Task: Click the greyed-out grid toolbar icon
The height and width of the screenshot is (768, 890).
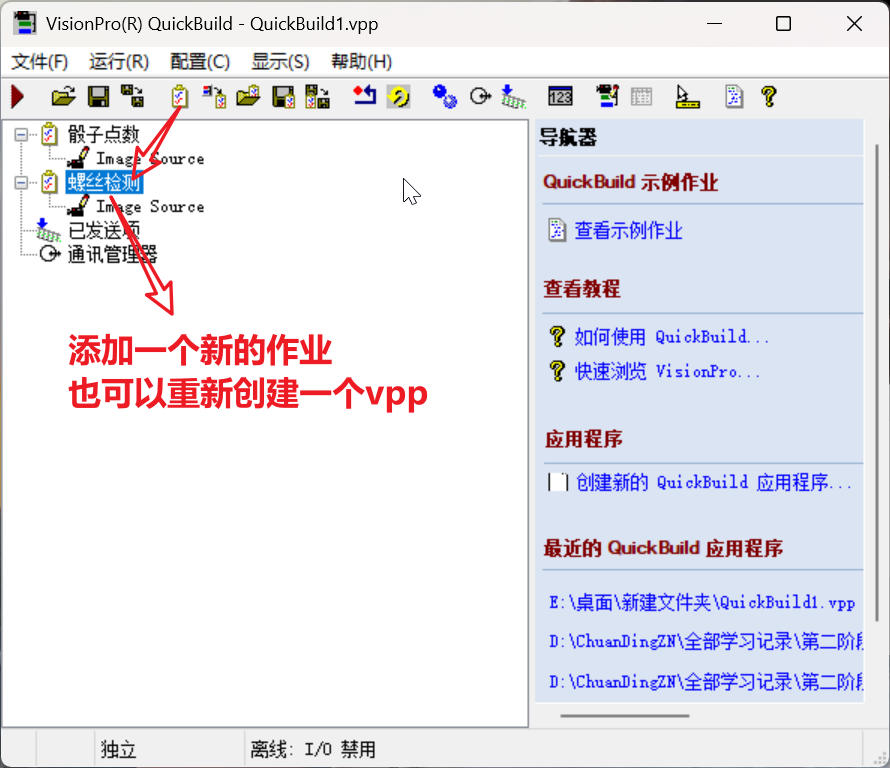Action: click(x=641, y=96)
